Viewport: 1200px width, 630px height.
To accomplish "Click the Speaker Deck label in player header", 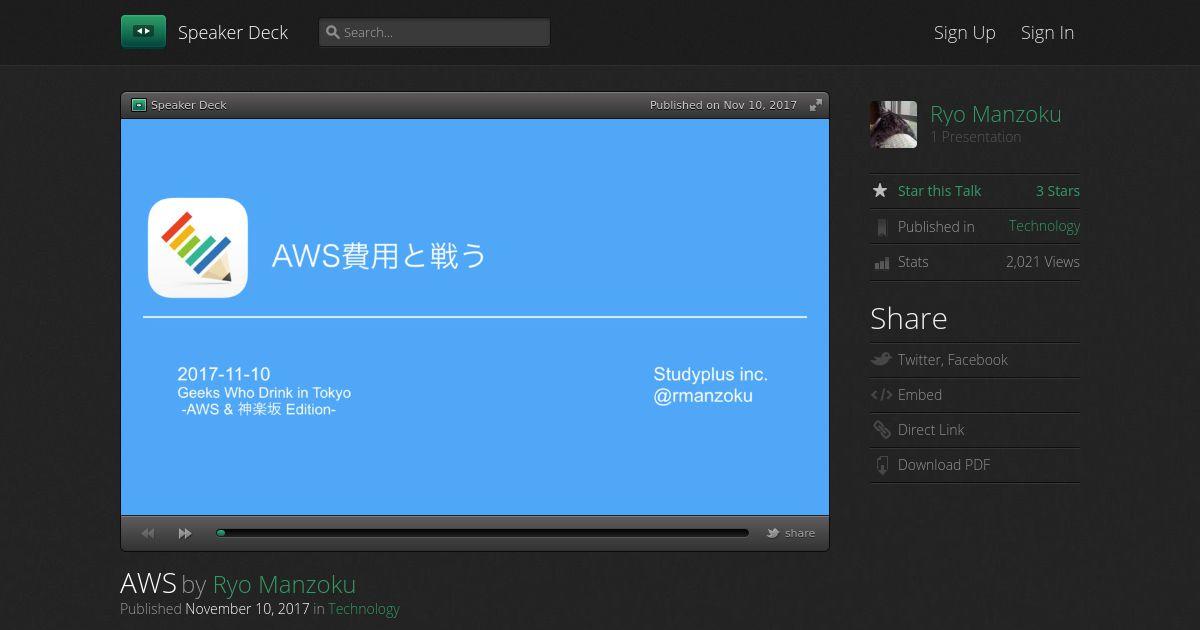I will tap(188, 105).
